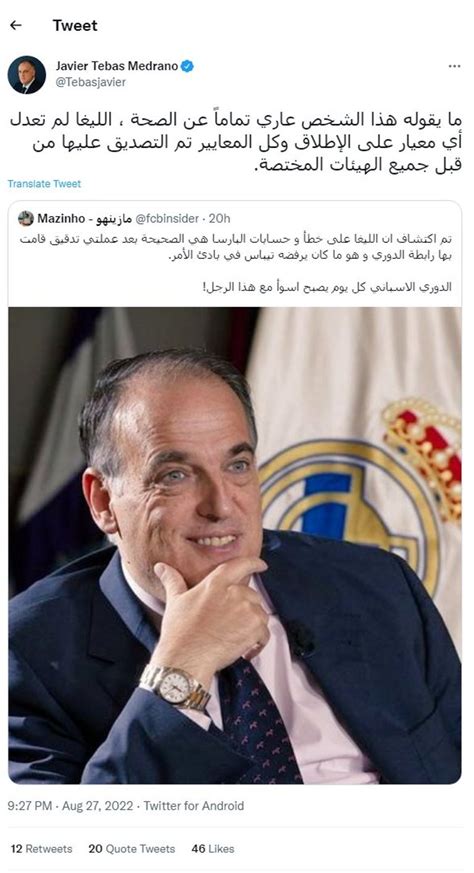Click the 20h timestamp of quoted tweet
The height and width of the screenshot is (873, 474).
(220, 218)
